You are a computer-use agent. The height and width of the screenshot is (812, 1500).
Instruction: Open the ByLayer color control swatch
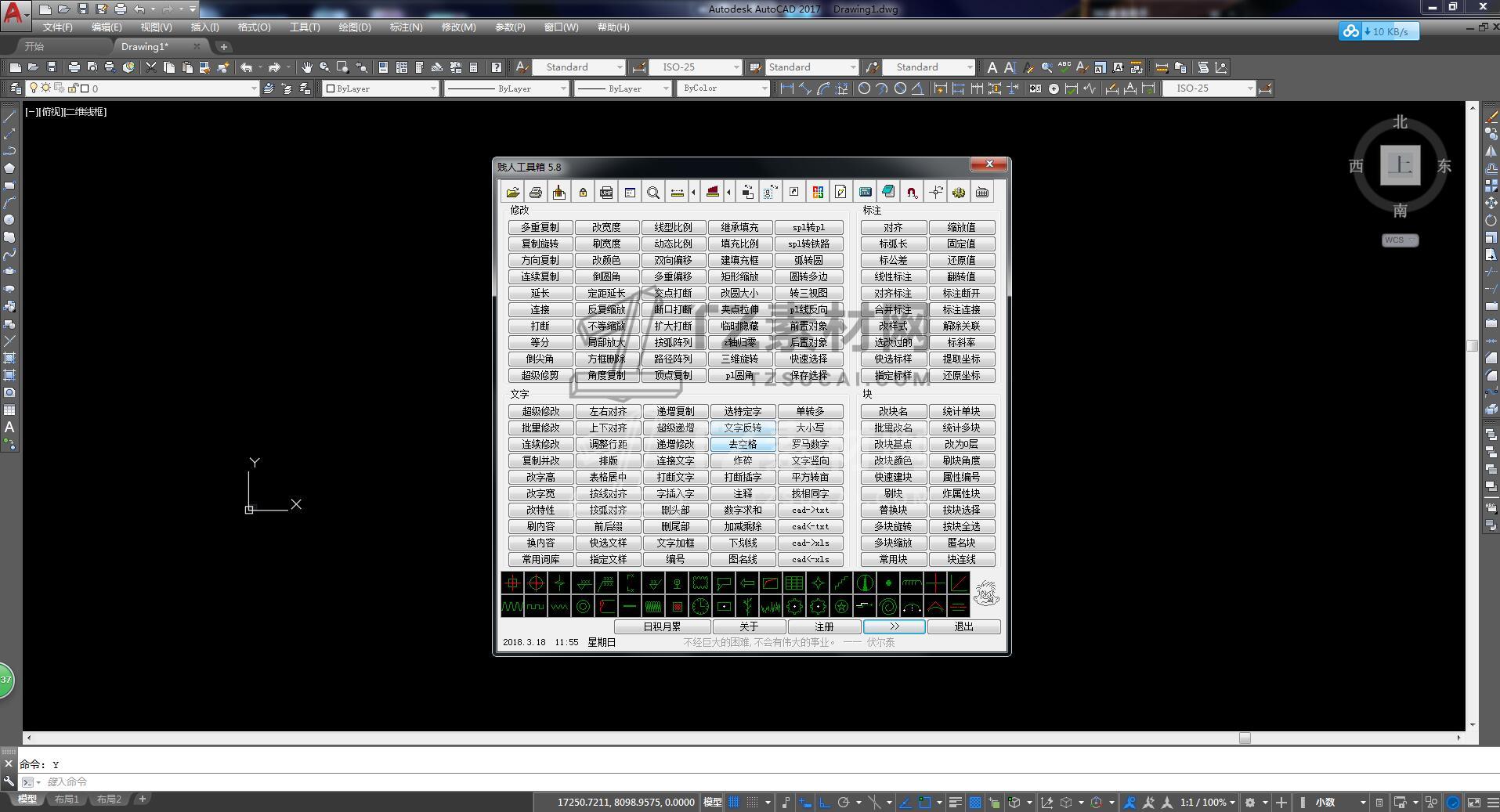point(381,88)
